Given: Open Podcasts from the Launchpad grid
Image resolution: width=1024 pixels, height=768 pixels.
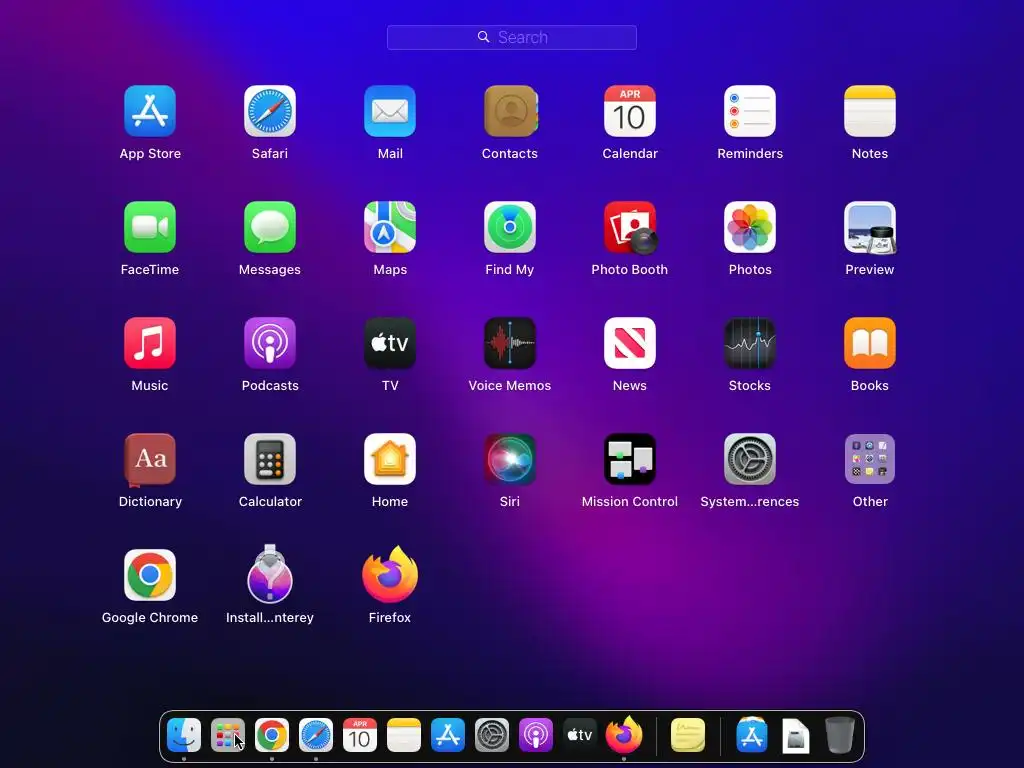Looking at the screenshot, I should [x=270, y=343].
